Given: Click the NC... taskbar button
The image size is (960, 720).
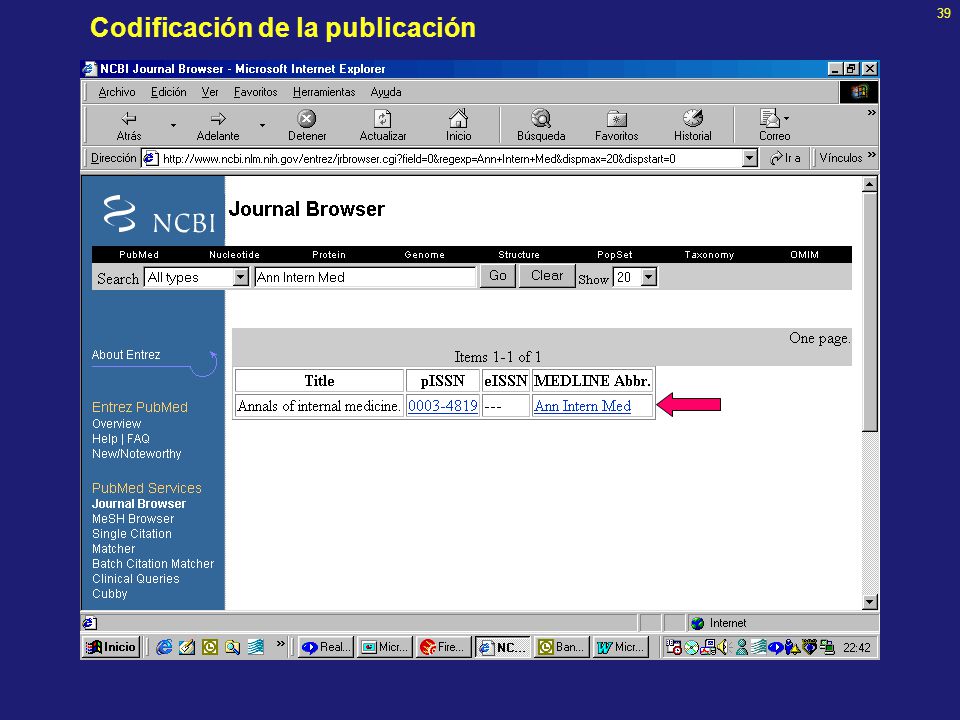Looking at the screenshot, I should coord(503,647).
